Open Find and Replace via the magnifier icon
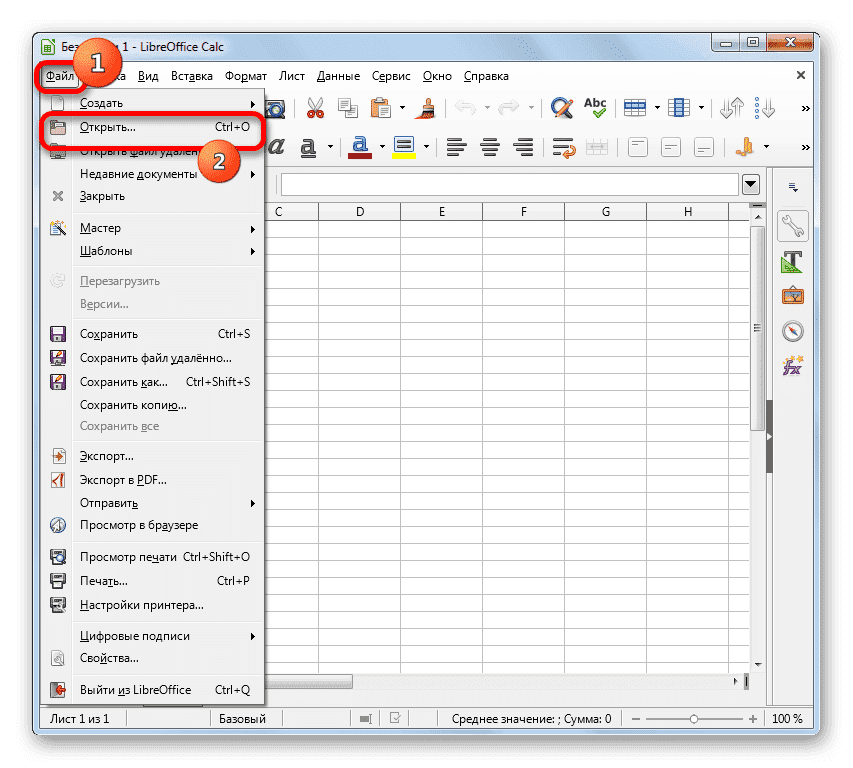853x768 pixels. pos(561,107)
